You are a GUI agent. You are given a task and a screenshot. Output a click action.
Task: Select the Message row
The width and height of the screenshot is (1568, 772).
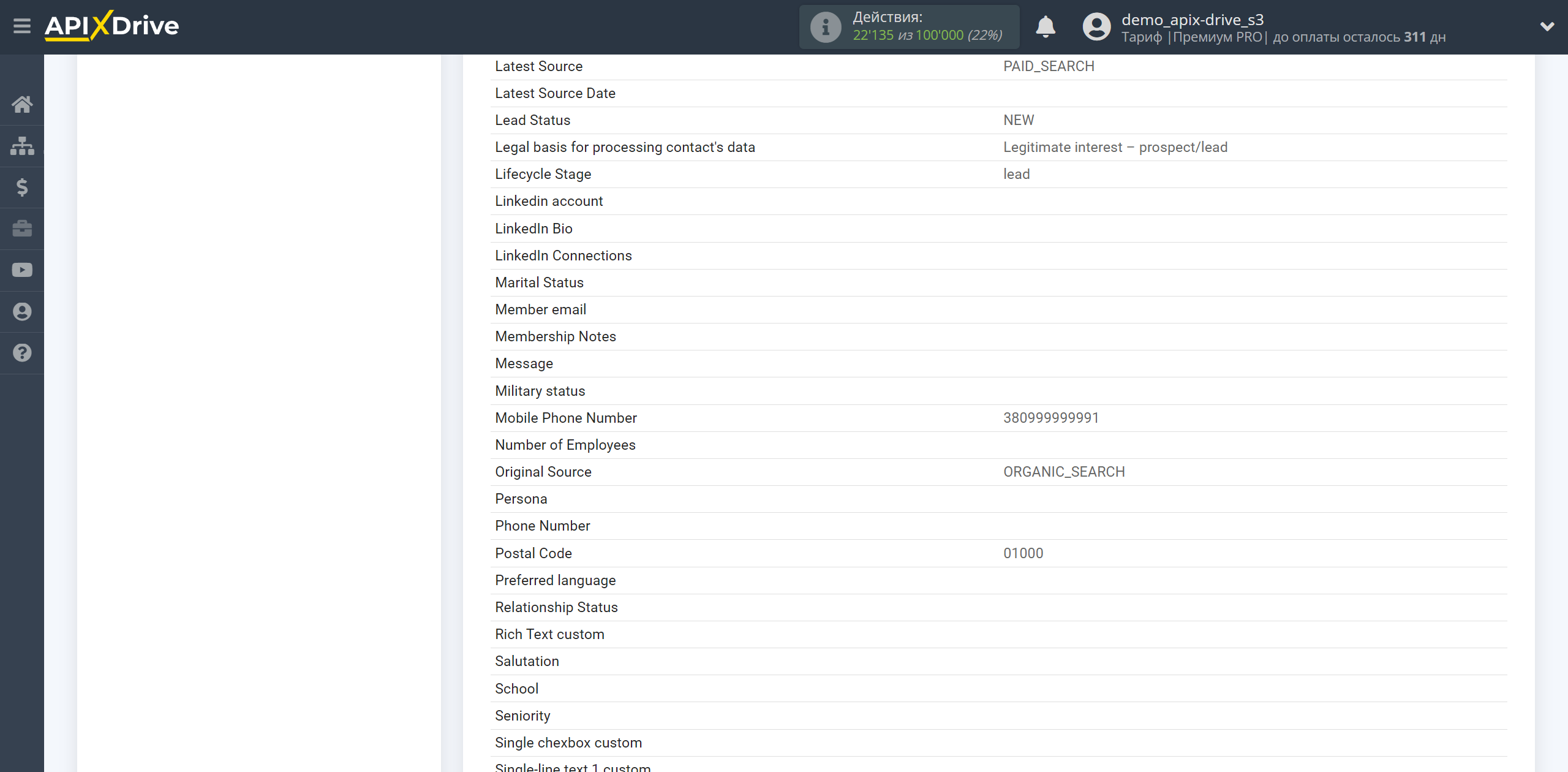[x=998, y=363]
